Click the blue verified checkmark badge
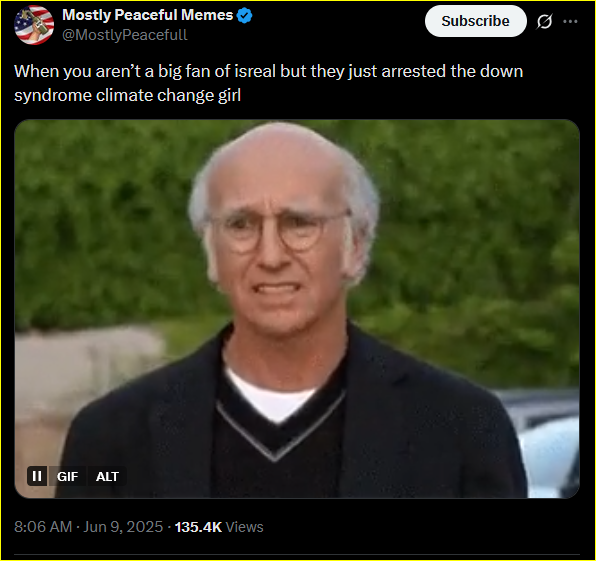Image resolution: width=596 pixels, height=561 pixels. coord(244,16)
